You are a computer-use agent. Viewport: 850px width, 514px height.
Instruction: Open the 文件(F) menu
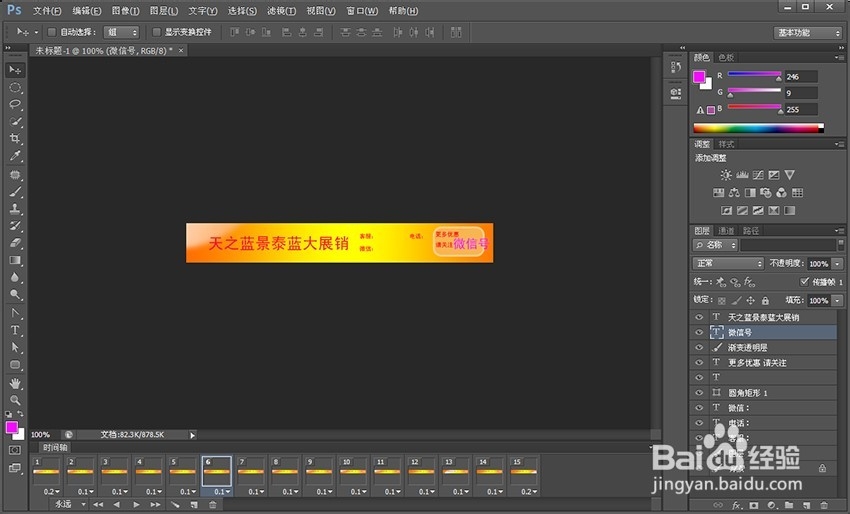tap(47, 11)
